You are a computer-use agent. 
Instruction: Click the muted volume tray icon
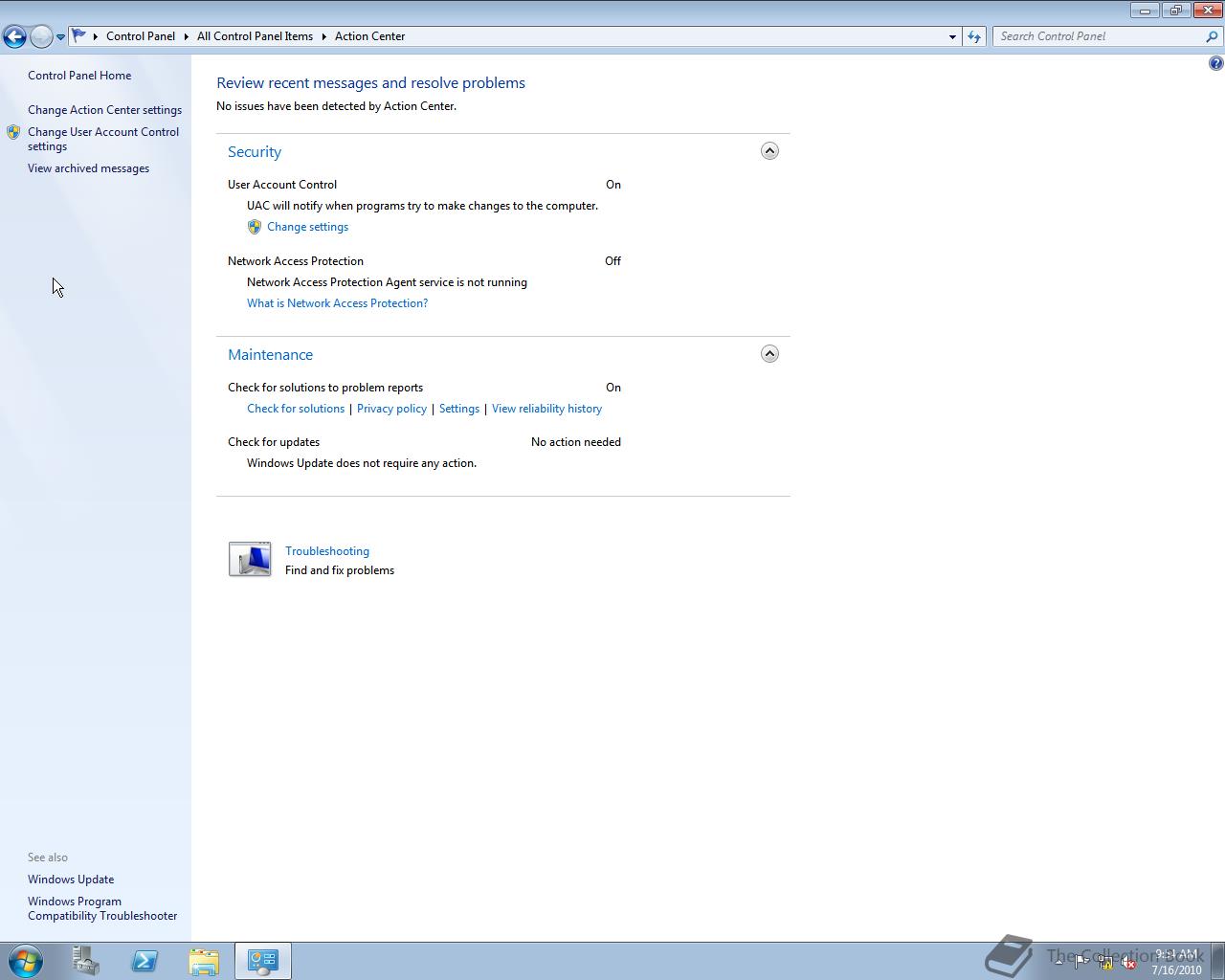[1128, 963]
